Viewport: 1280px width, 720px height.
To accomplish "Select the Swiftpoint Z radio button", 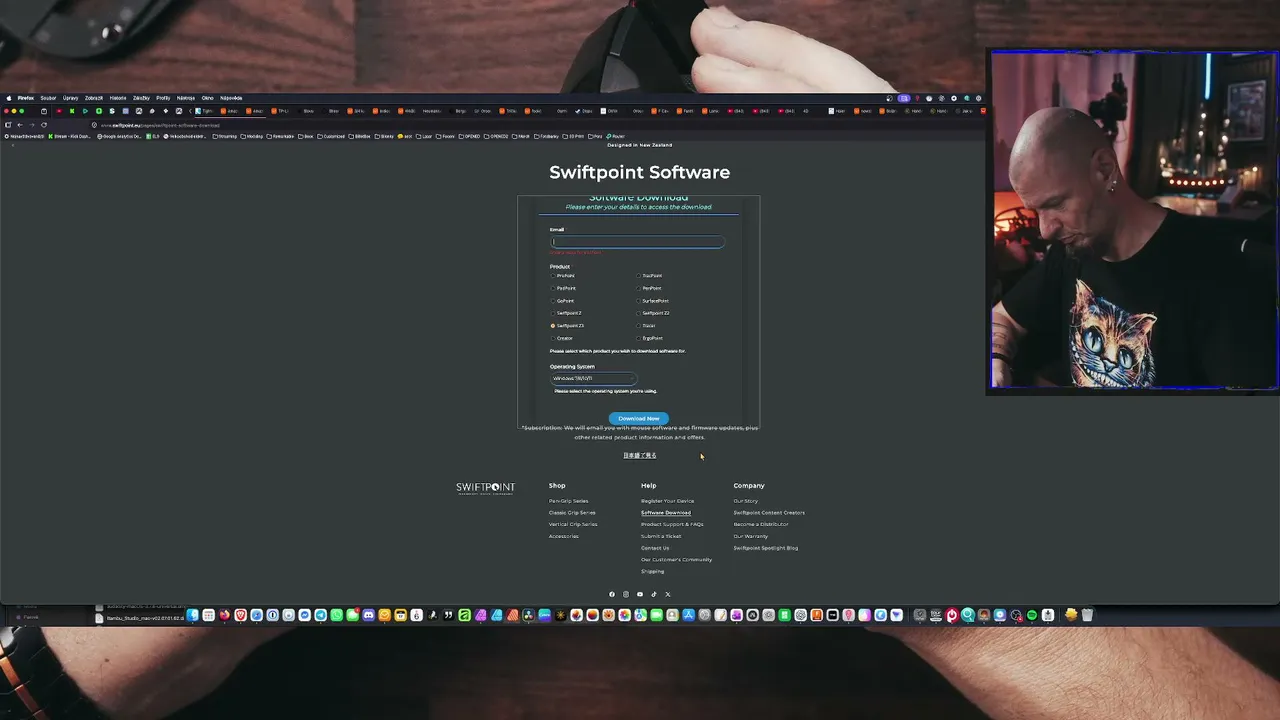I will tap(553, 313).
